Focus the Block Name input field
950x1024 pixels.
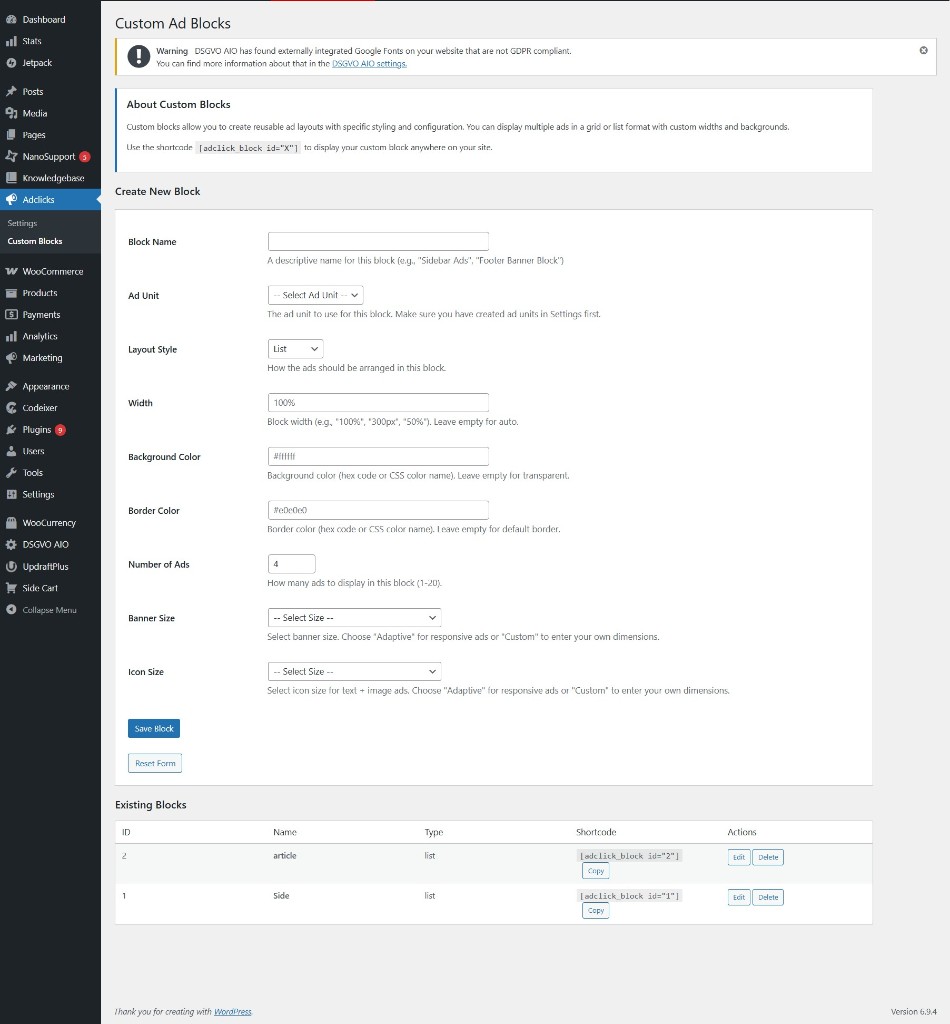(x=378, y=241)
